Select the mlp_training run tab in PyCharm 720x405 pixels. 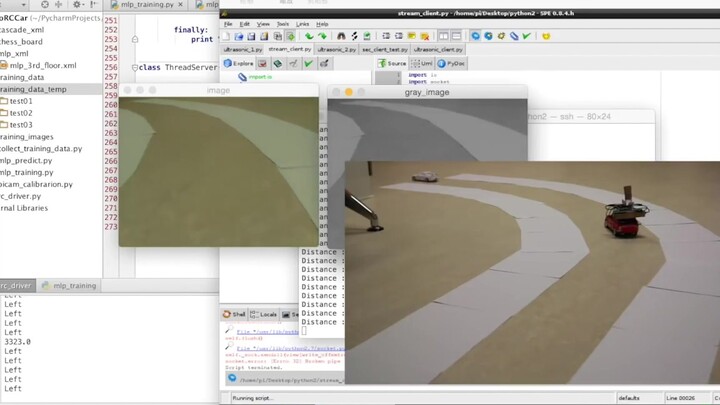tap(69, 286)
